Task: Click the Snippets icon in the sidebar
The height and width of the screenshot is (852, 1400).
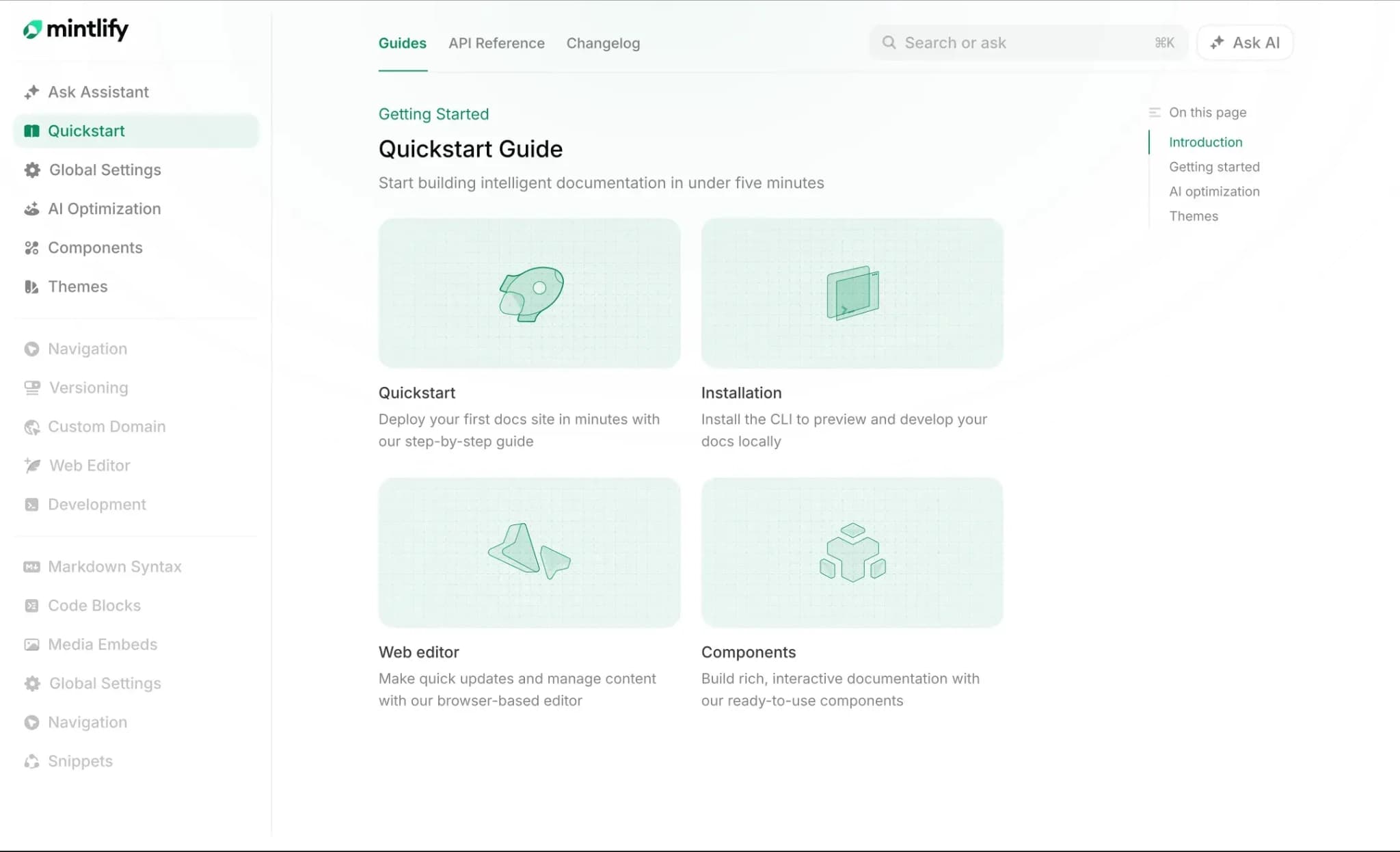Action: [x=31, y=761]
